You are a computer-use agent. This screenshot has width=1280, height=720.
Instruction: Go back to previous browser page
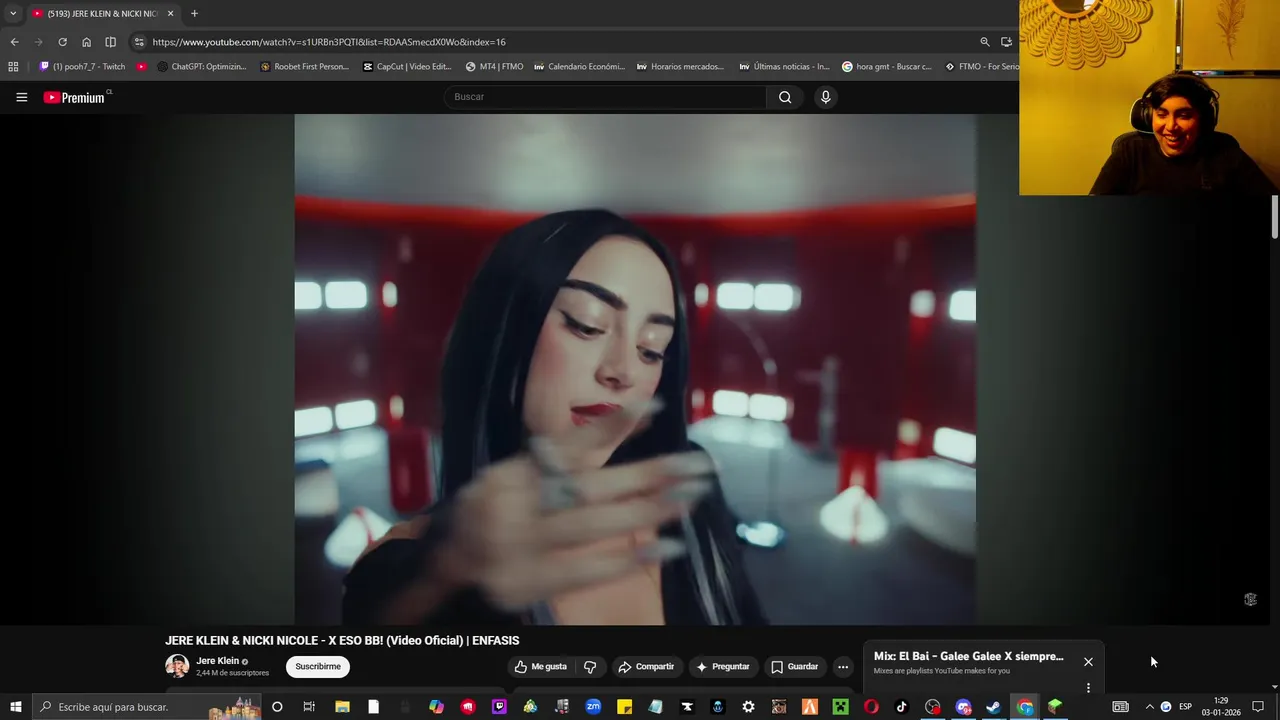14,42
